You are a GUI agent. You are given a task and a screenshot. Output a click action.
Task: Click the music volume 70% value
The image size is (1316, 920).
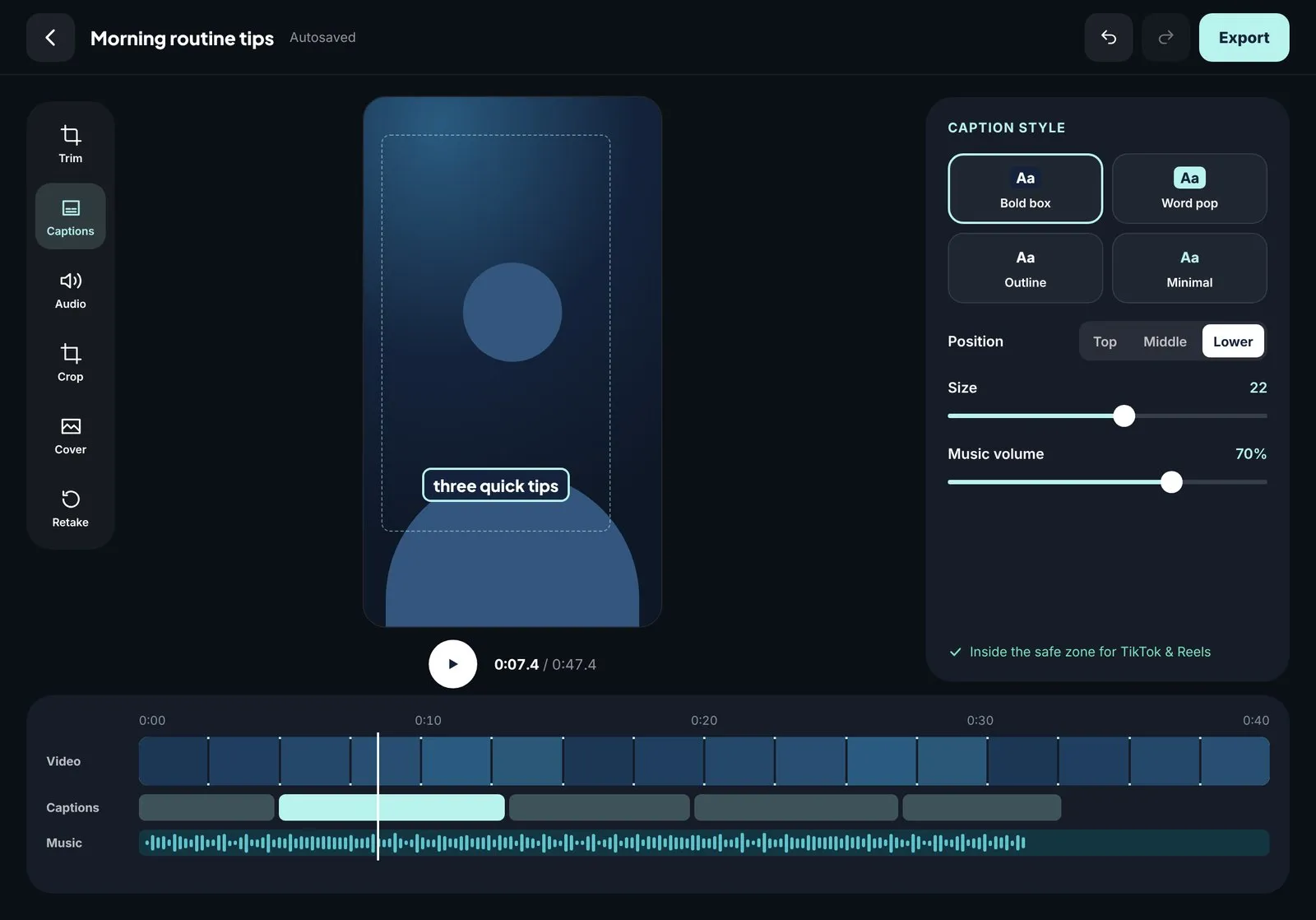point(1251,454)
